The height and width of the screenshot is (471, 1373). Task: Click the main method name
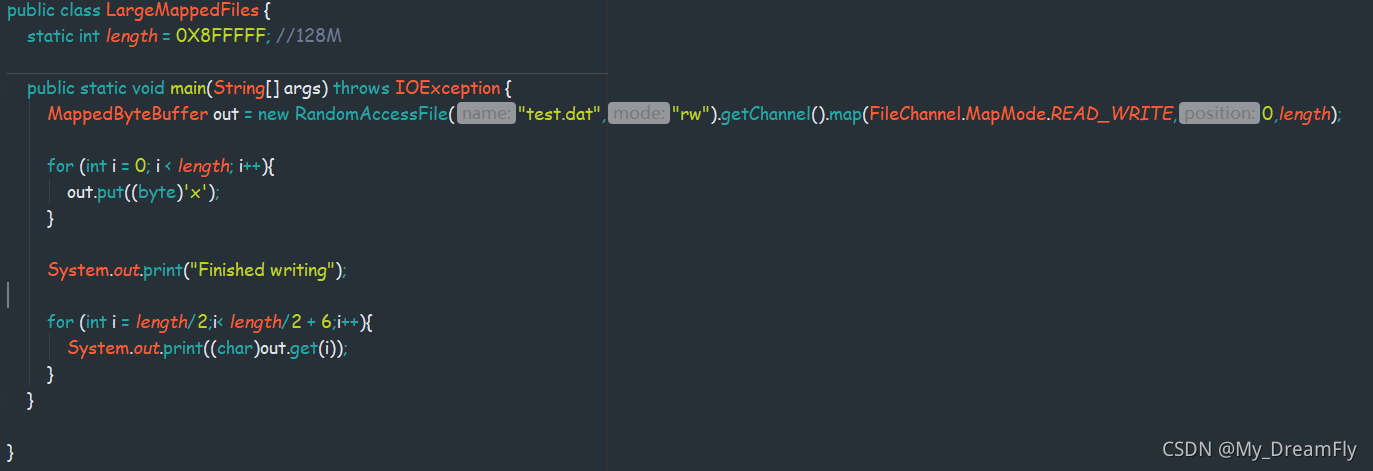coord(188,88)
